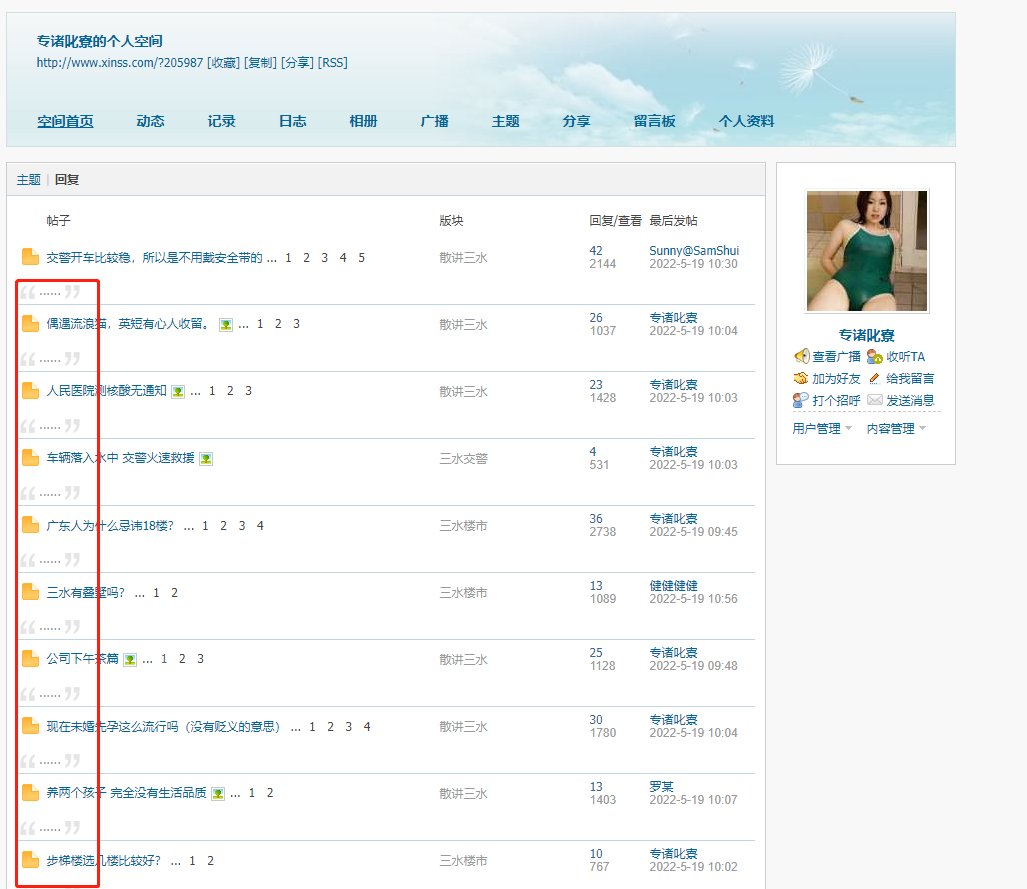Image resolution: width=1027 pixels, height=889 pixels.
Task: Go to page 2 of 步梯楼选几楼 post
Action: pyautogui.click(x=210, y=860)
